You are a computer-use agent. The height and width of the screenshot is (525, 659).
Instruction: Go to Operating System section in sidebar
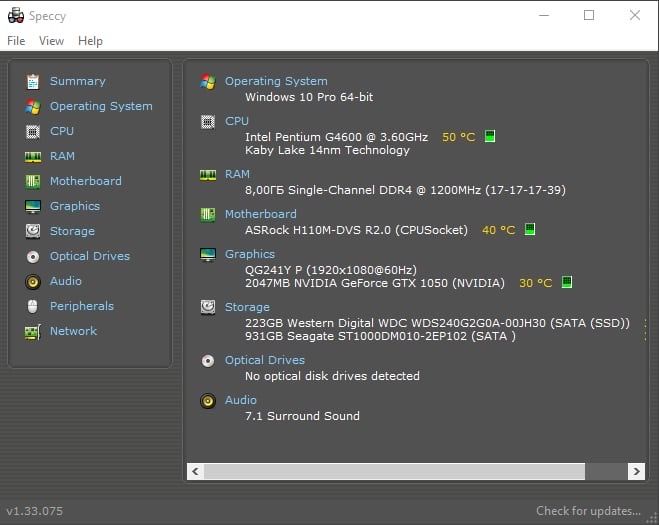coord(101,106)
